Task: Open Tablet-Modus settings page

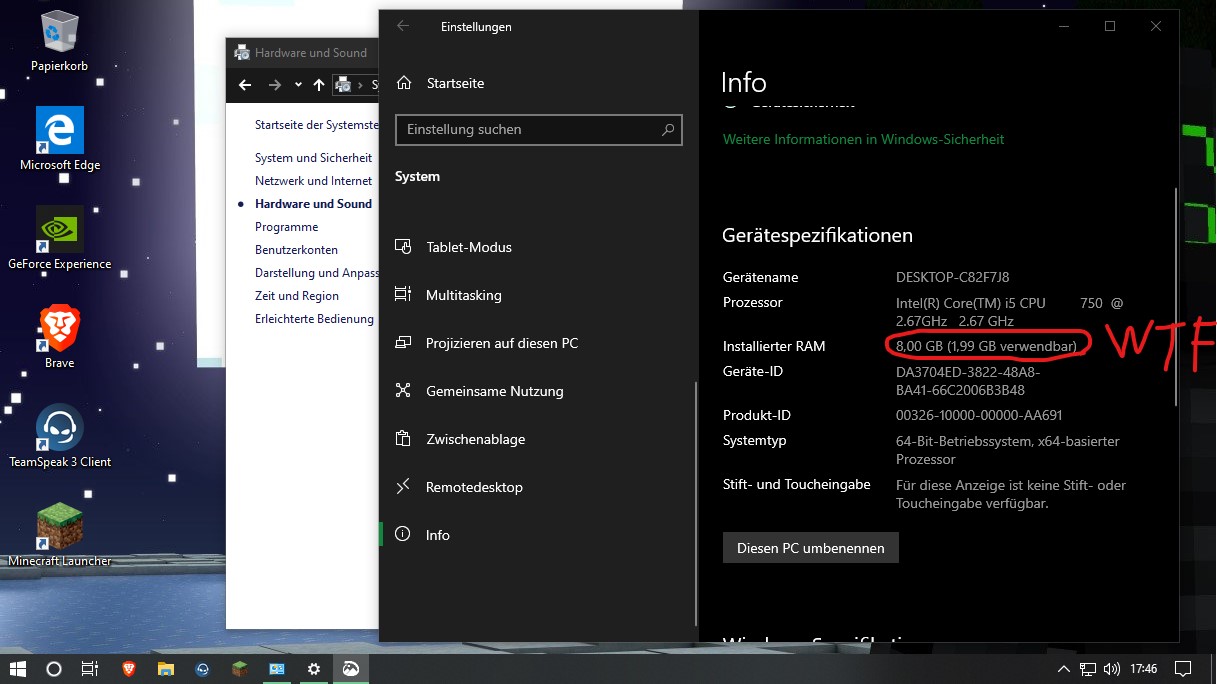Action: pos(468,247)
